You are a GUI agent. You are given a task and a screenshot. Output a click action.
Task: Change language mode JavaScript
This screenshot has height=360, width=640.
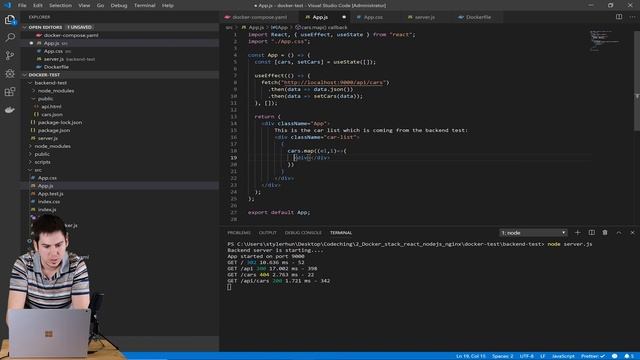563,356
